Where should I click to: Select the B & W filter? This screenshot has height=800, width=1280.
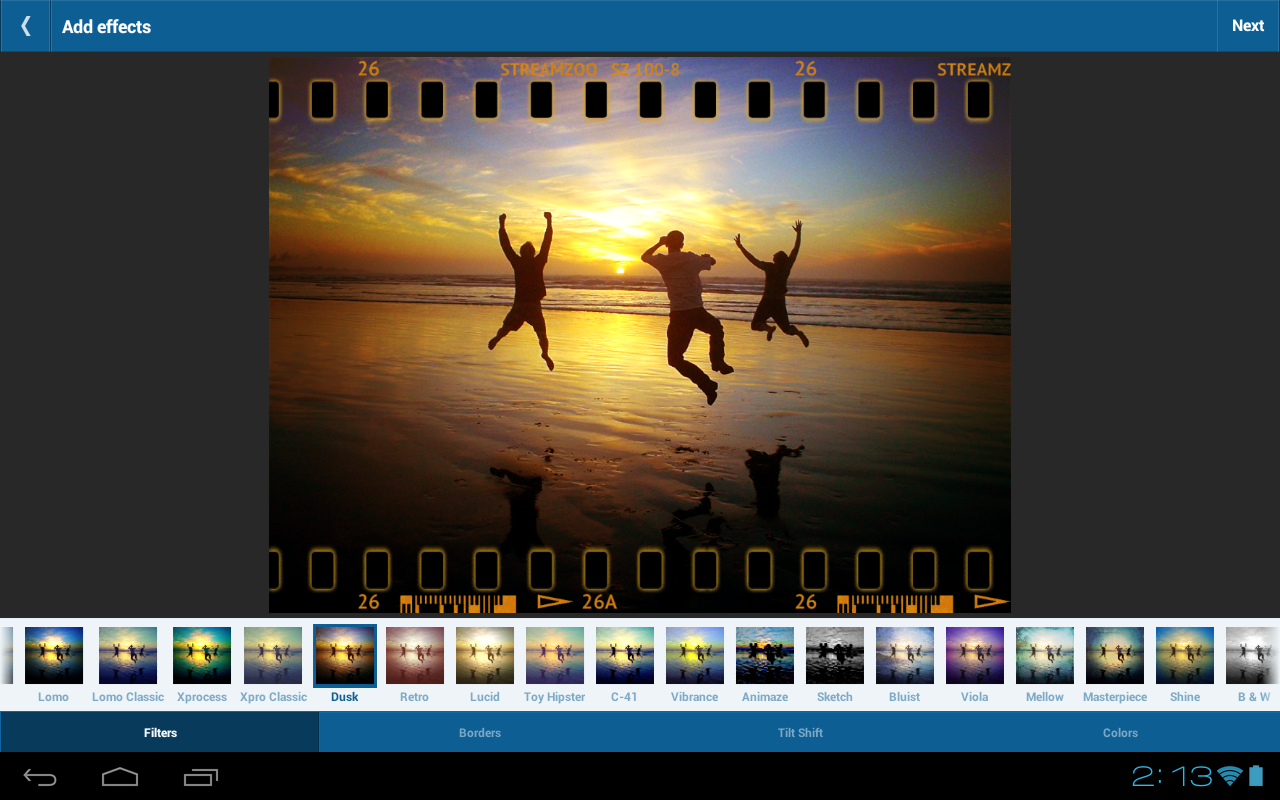click(x=1254, y=655)
